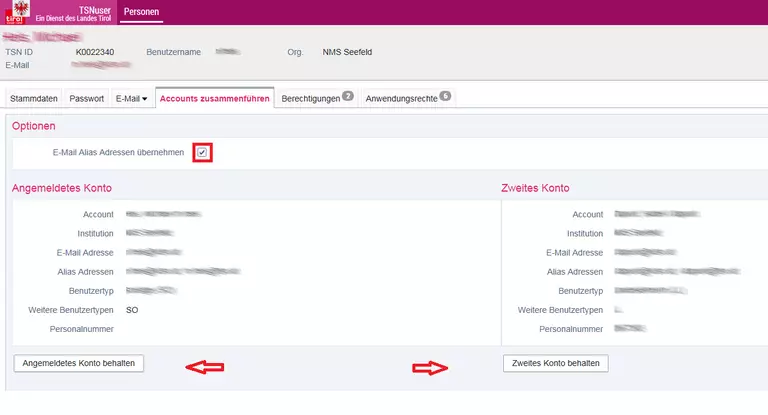Select the Accounts zusammenführen tab
Image resolution: width=768 pixels, height=415 pixels.
click(214, 99)
